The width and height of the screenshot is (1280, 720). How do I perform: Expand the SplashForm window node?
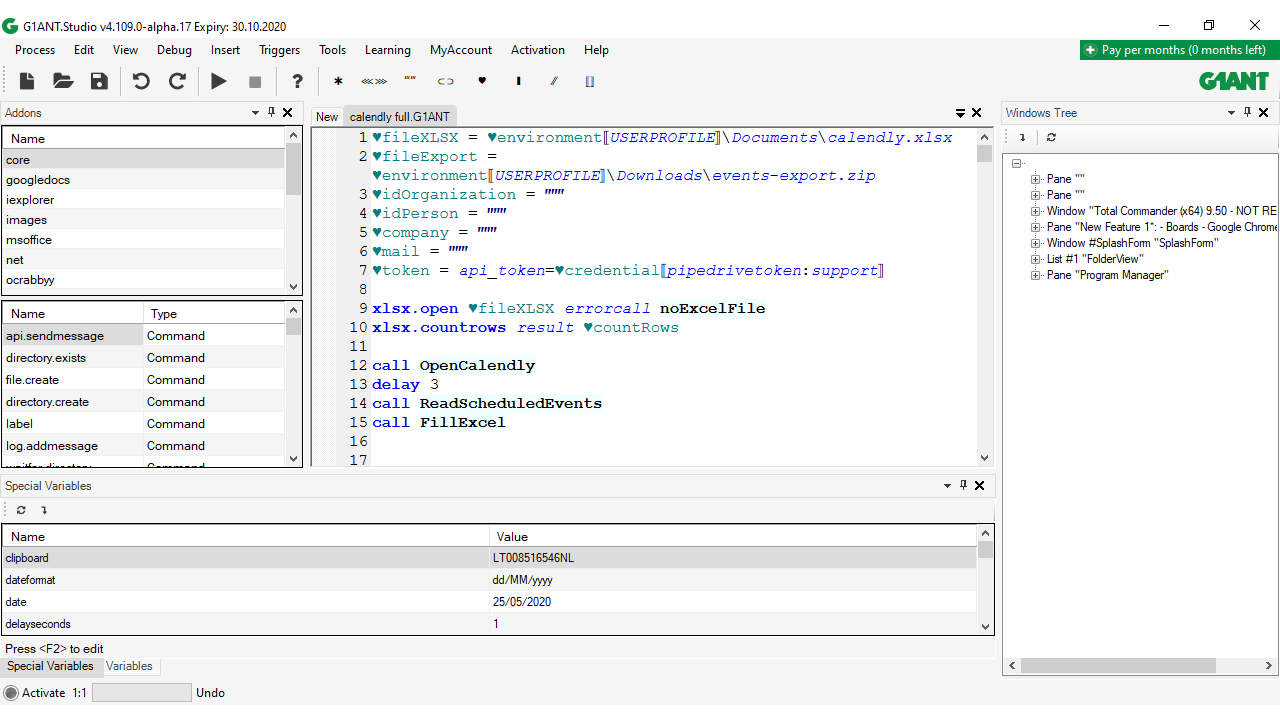coord(1036,243)
